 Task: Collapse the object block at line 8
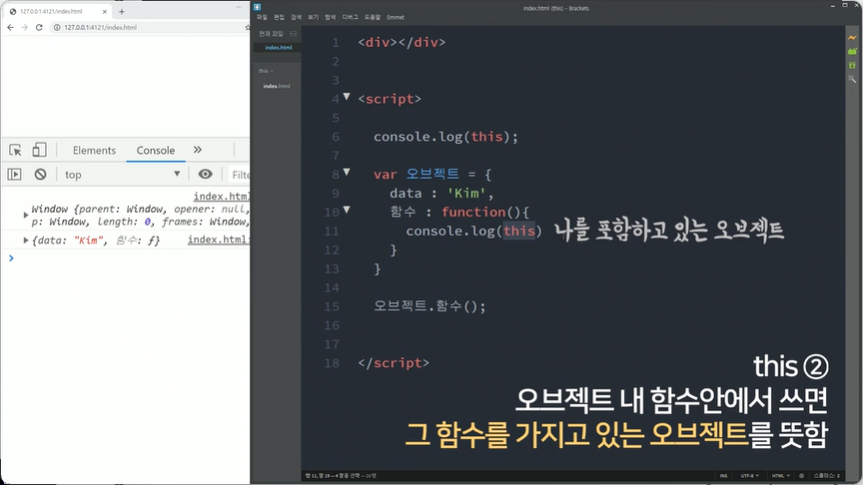click(x=346, y=172)
